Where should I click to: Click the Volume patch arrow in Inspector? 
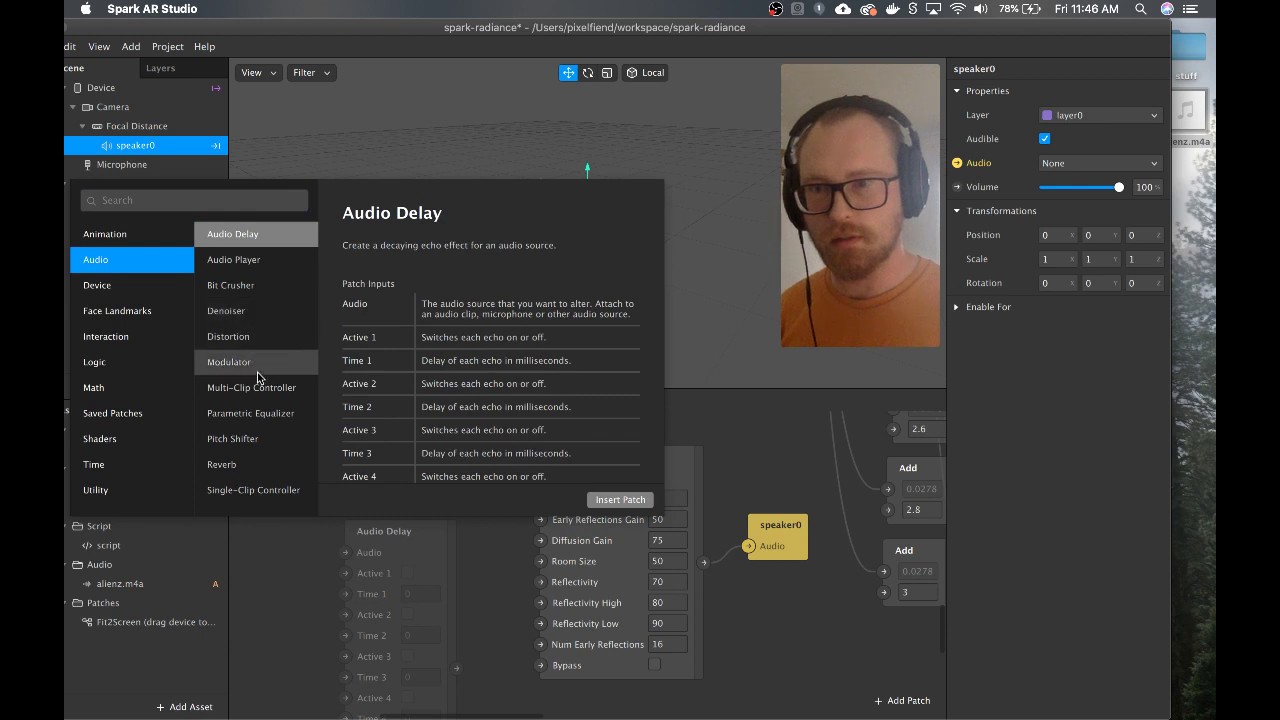point(957,187)
